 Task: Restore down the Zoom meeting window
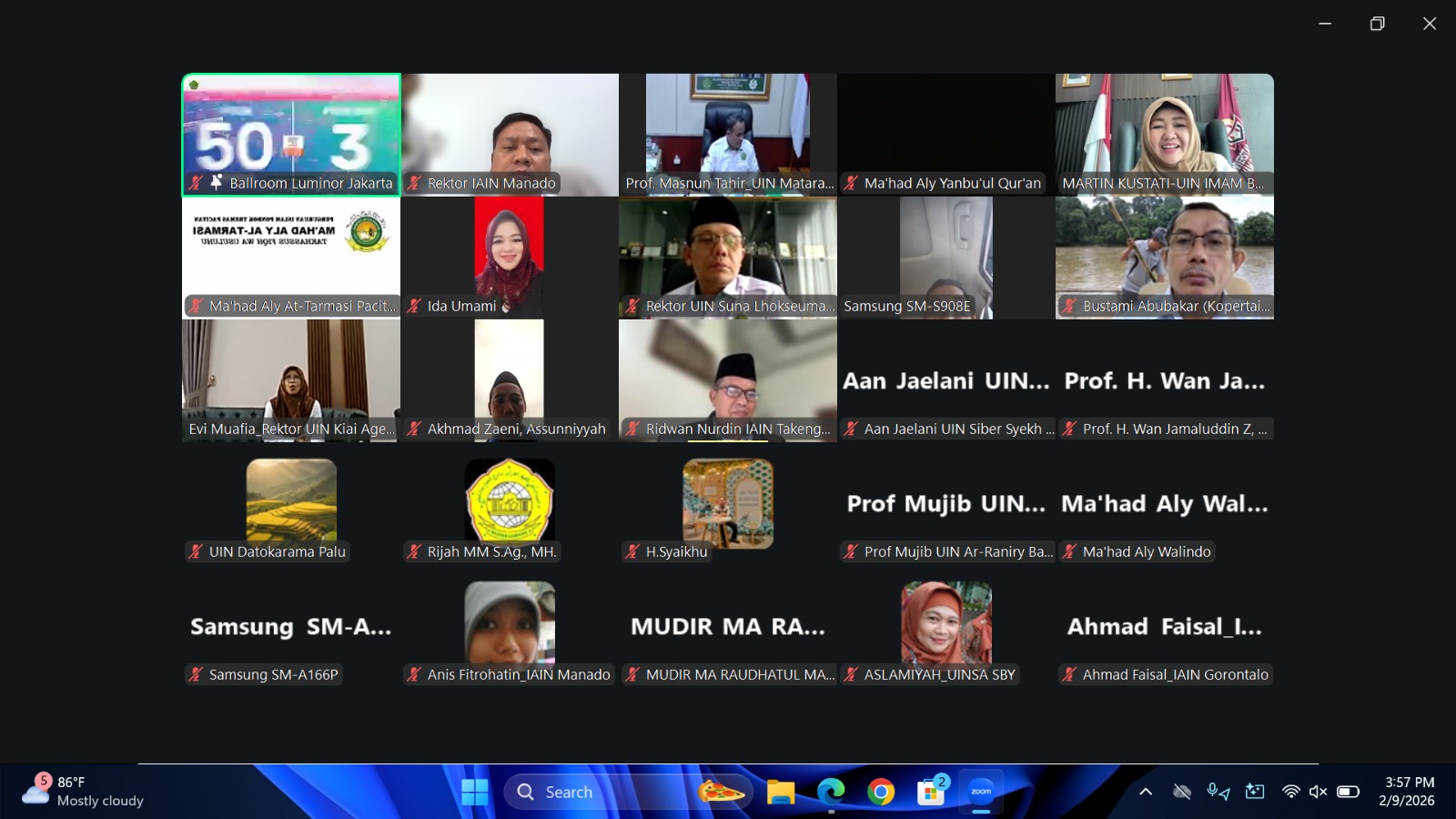pos(1377,24)
